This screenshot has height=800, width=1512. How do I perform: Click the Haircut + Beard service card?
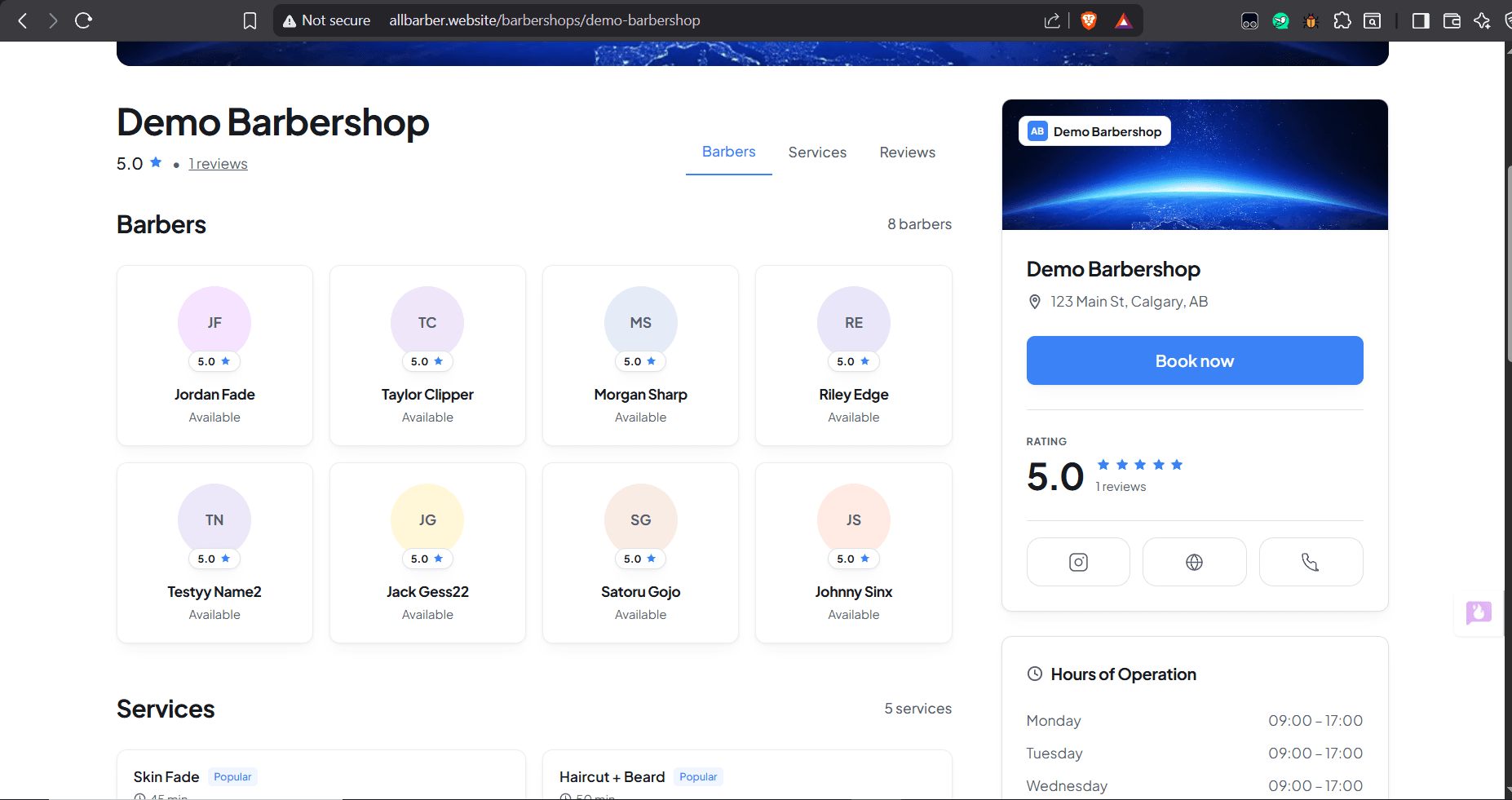tap(747, 775)
